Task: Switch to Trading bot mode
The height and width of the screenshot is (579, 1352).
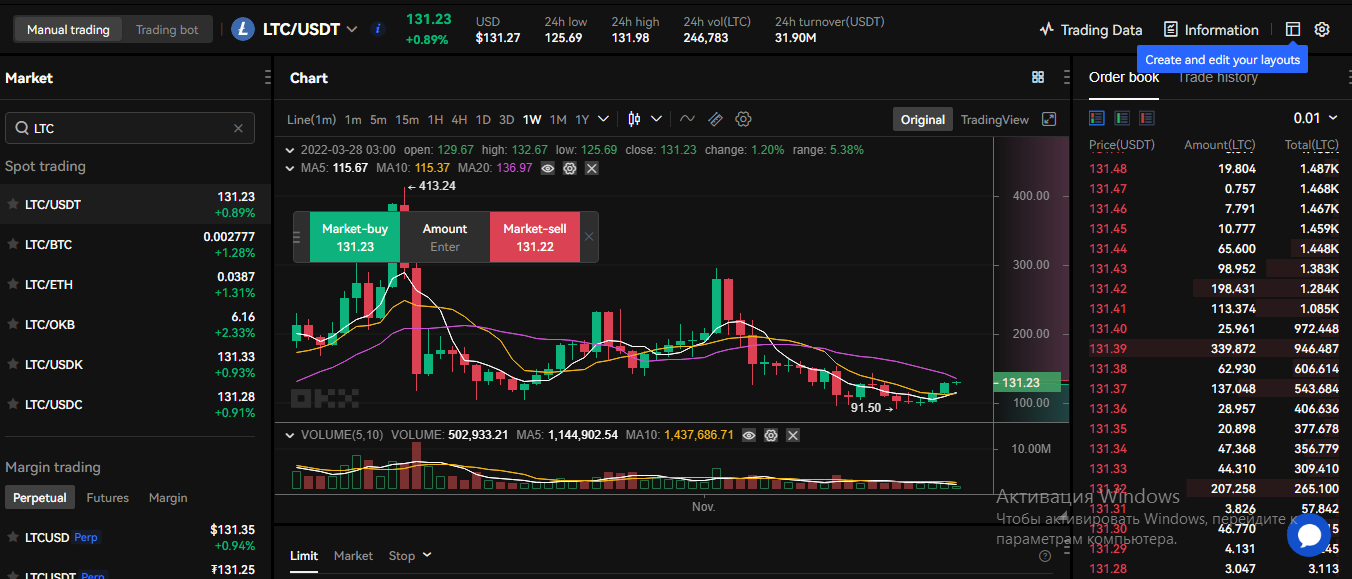Action: point(167,29)
